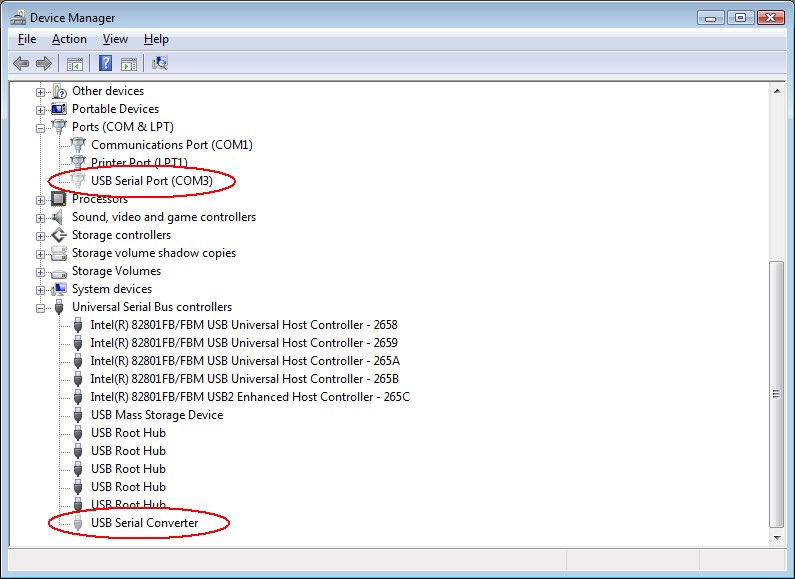Click Scan for hardware changes icon
The height and width of the screenshot is (579, 795).
(159, 63)
